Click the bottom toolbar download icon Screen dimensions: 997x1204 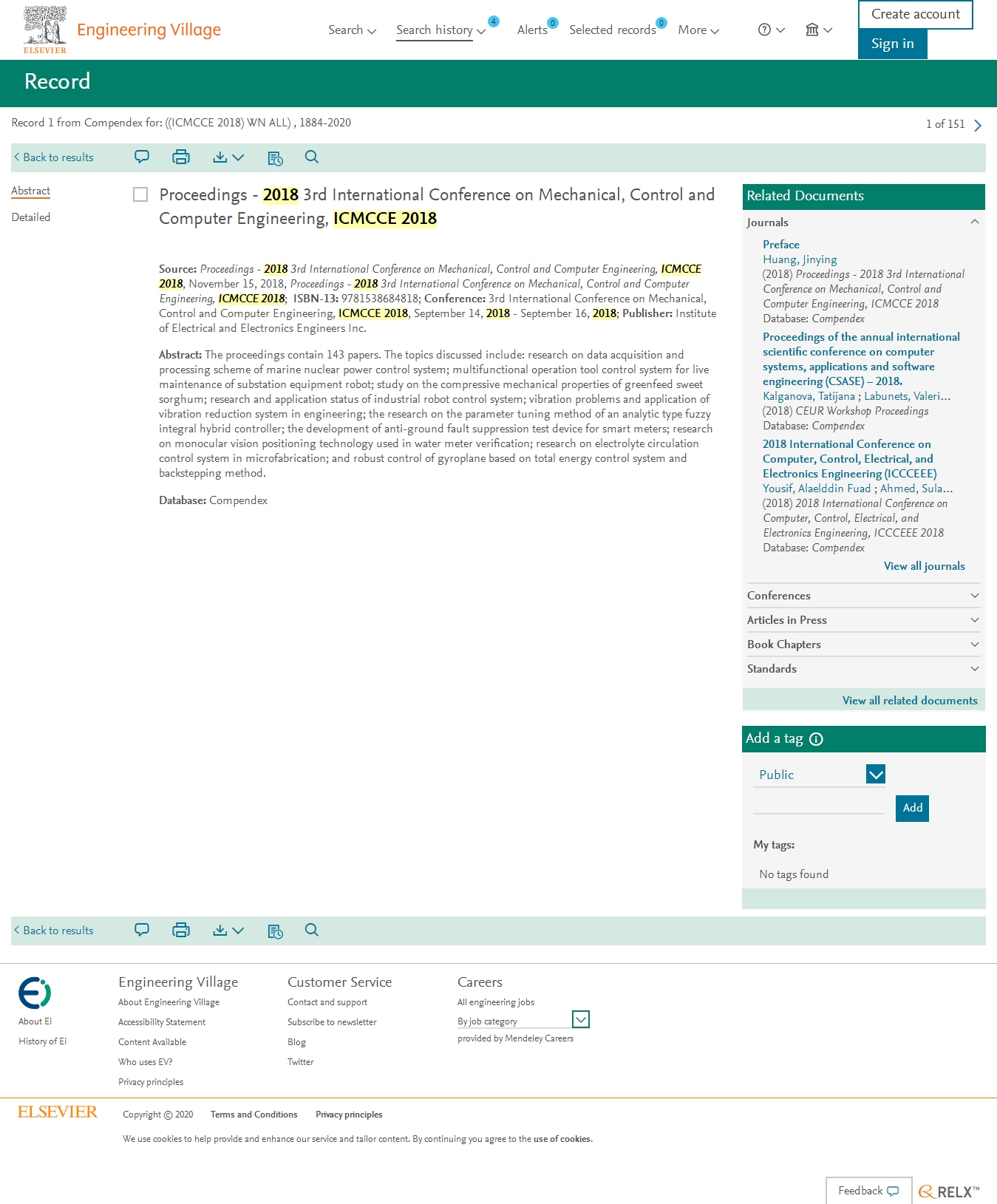[220, 930]
